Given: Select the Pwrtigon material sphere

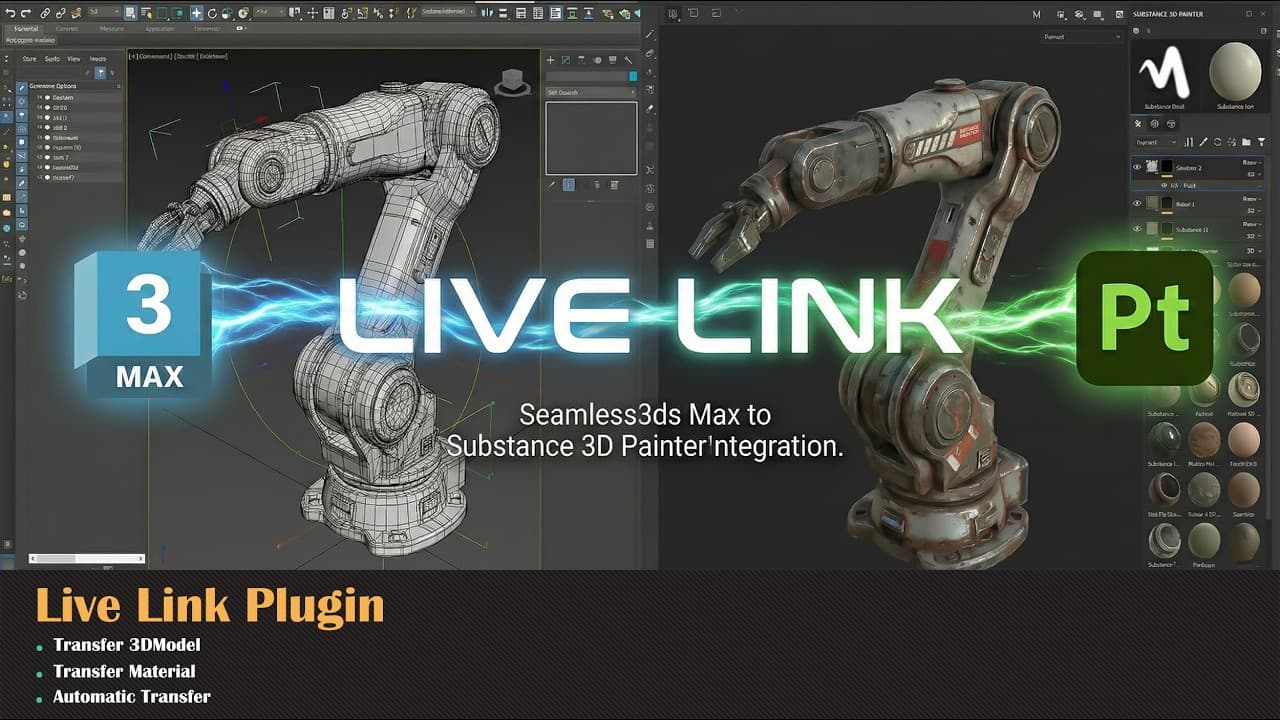Looking at the screenshot, I should (1204, 541).
